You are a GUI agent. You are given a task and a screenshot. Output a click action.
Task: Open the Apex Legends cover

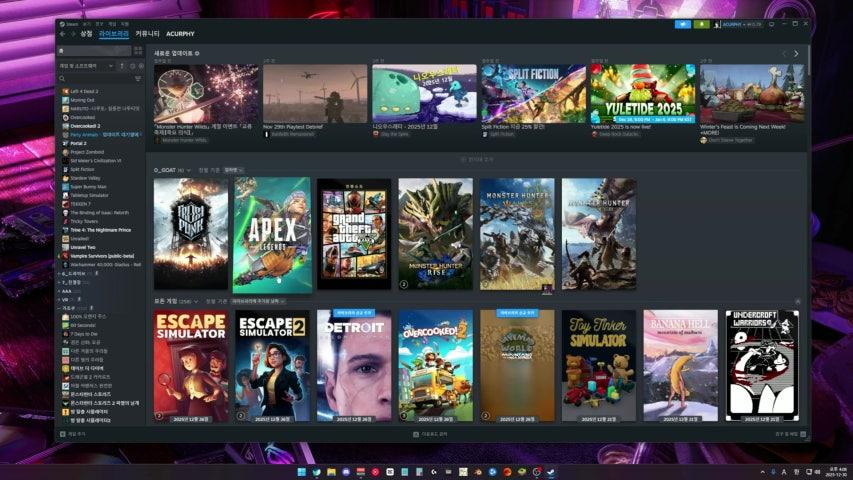(273, 235)
